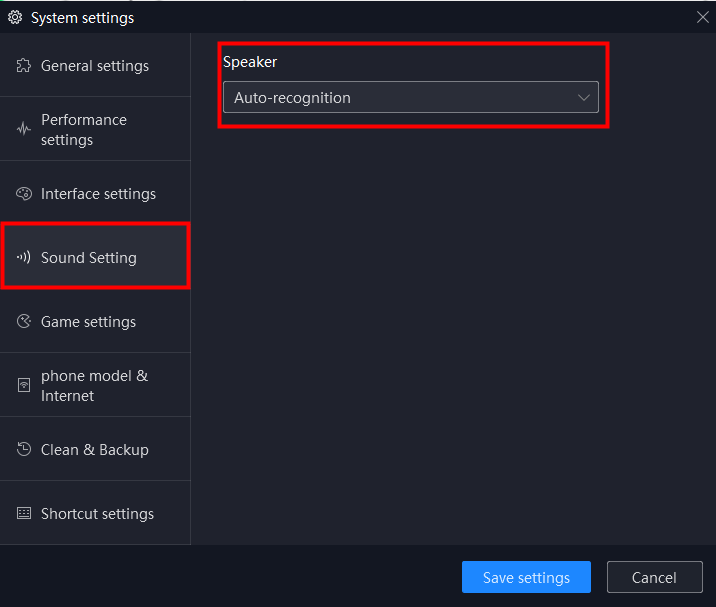Image resolution: width=716 pixels, height=607 pixels.
Task: Click the Shortcut settings keyboard icon
Action: click(x=24, y=513)
